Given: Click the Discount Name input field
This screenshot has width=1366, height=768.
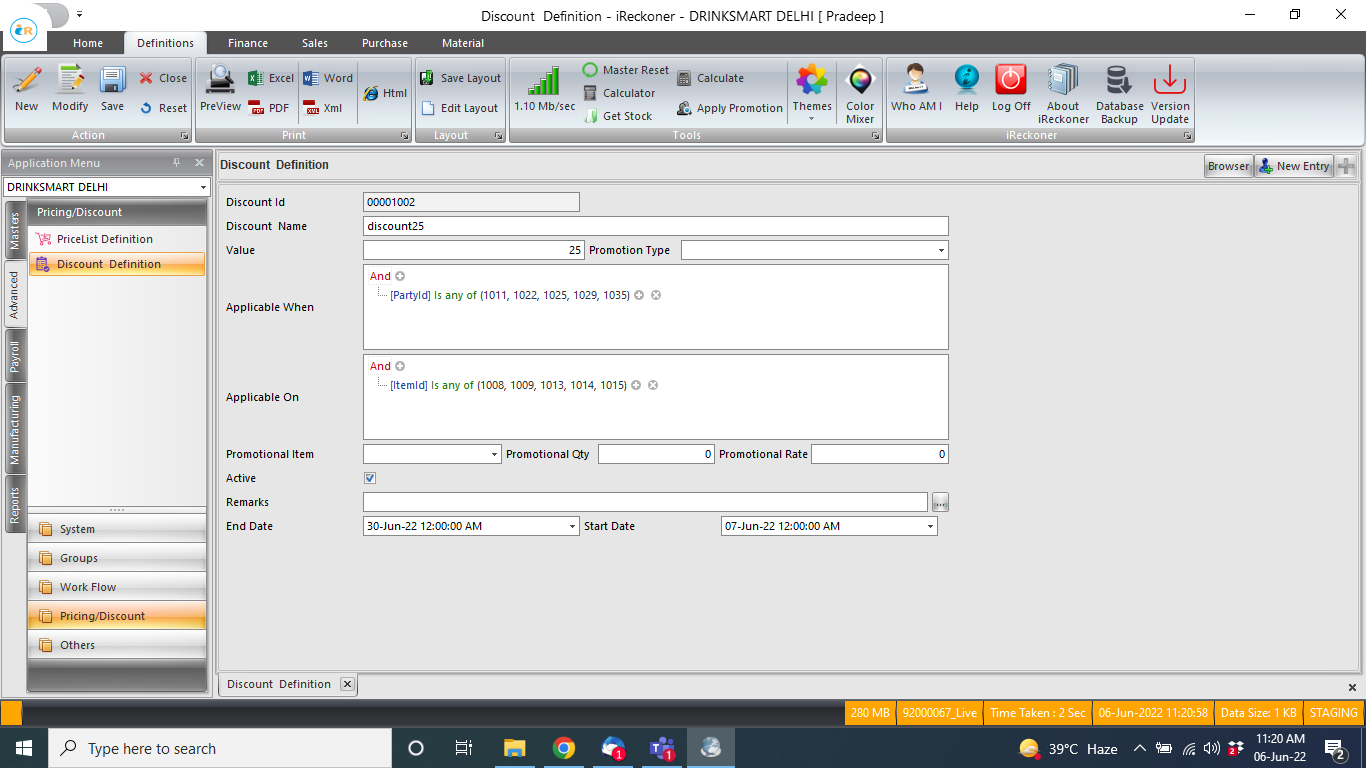Looking at the screenshot, I should (655, 226).
